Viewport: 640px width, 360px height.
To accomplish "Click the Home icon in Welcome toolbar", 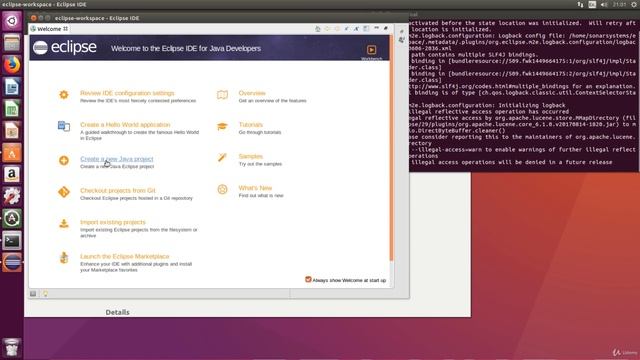I will click(x=318, y=29).
